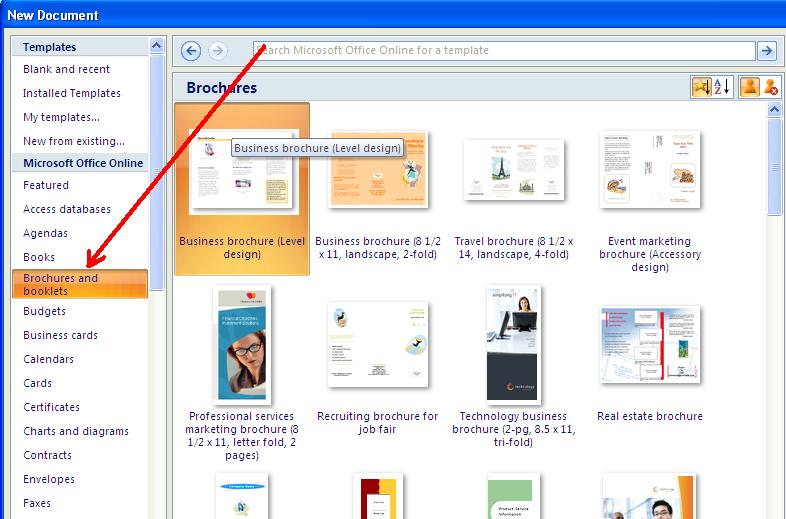Click the search Microsoft Office Online field
This screenshot has height=519, width=786.
504,50
